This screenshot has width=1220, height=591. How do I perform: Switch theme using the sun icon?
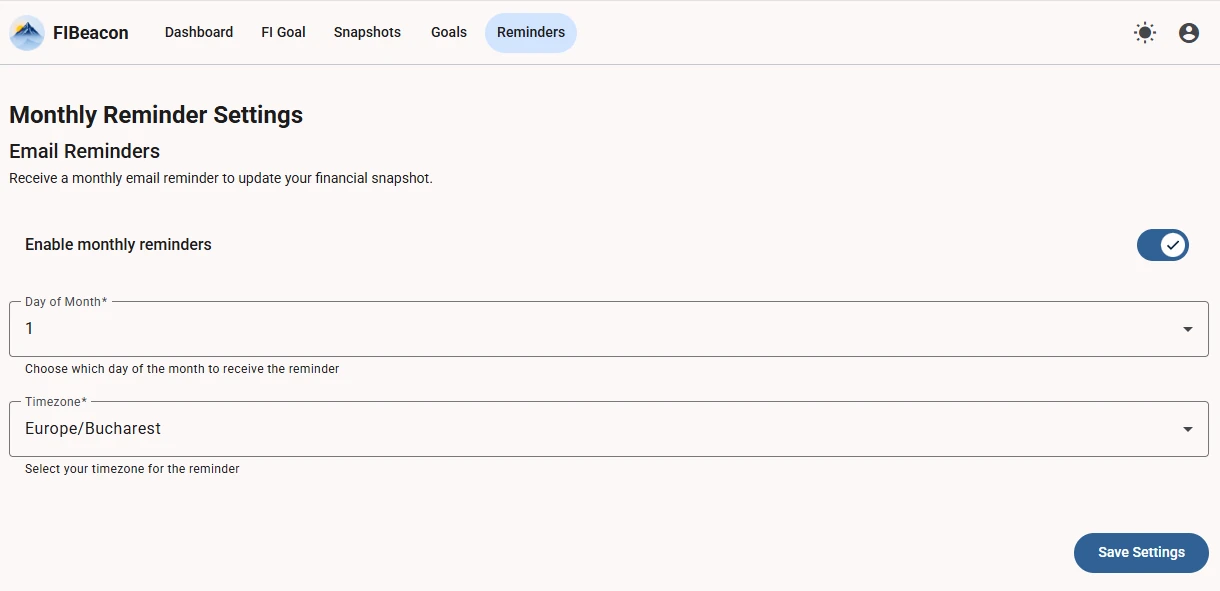1144,32
